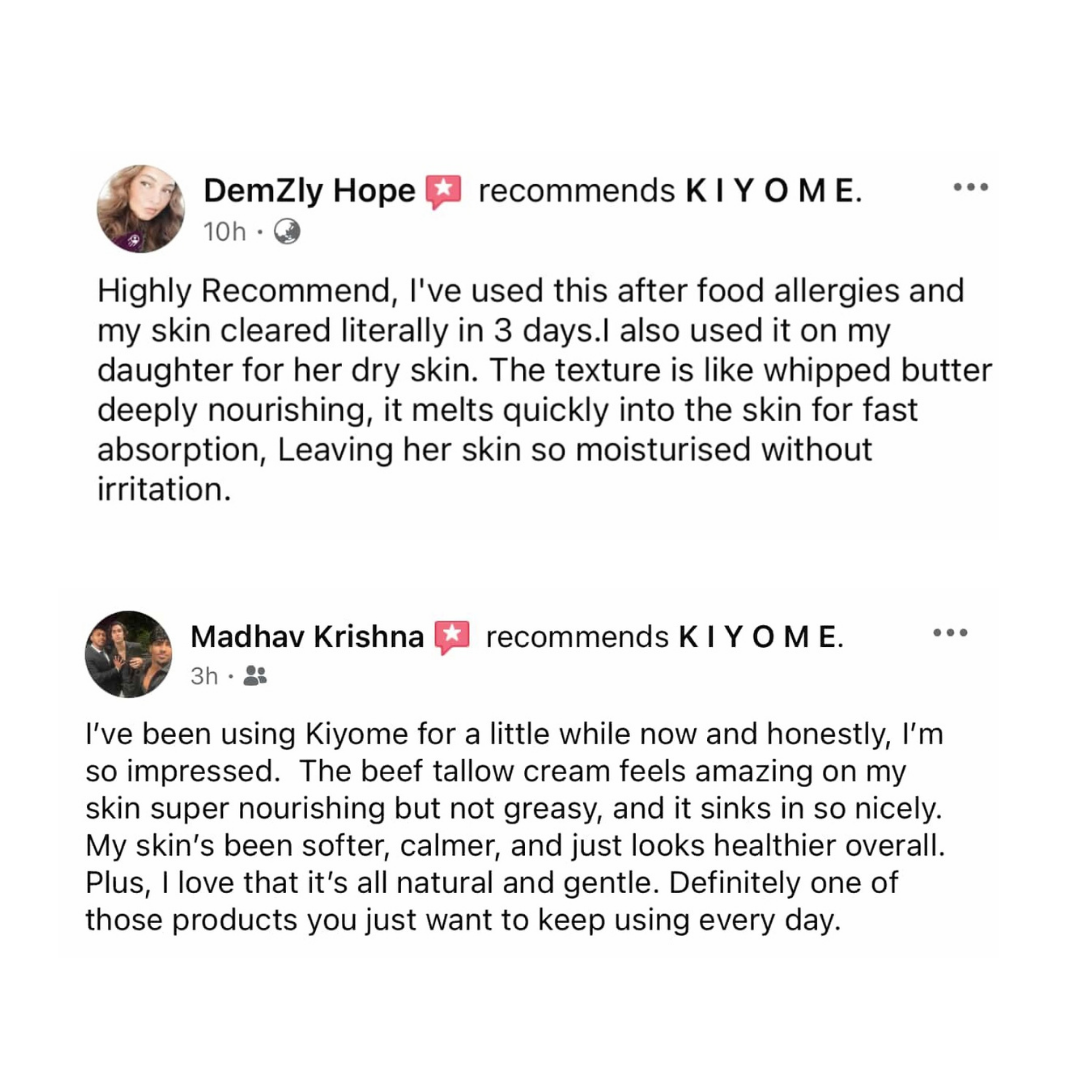Click the word recommends in Madhav's header

click(577, 637)
